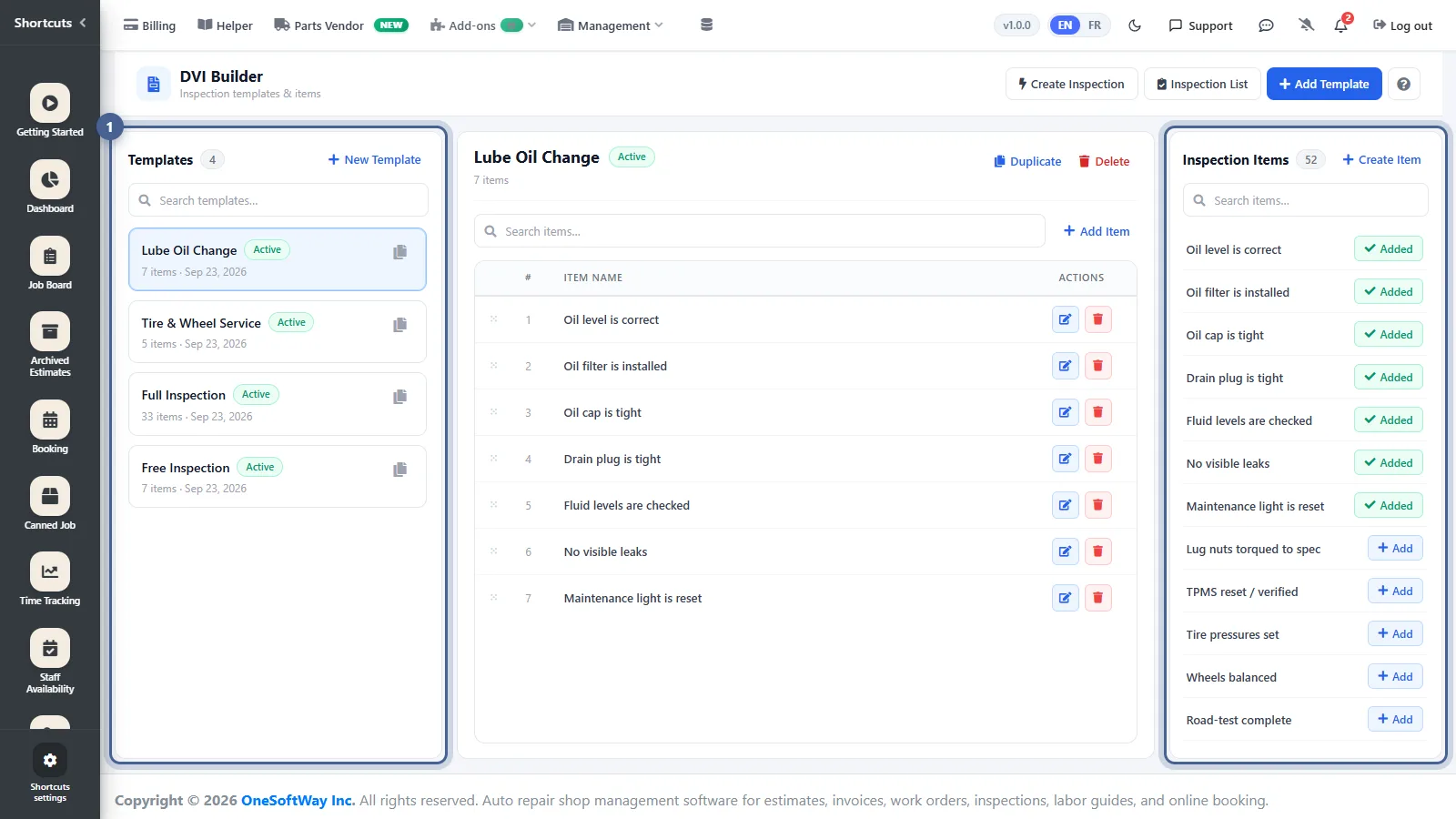Collapse the Shortcuts sidebar chevron
Screen dimensions: 1456x819
click(x=83, y=23)
